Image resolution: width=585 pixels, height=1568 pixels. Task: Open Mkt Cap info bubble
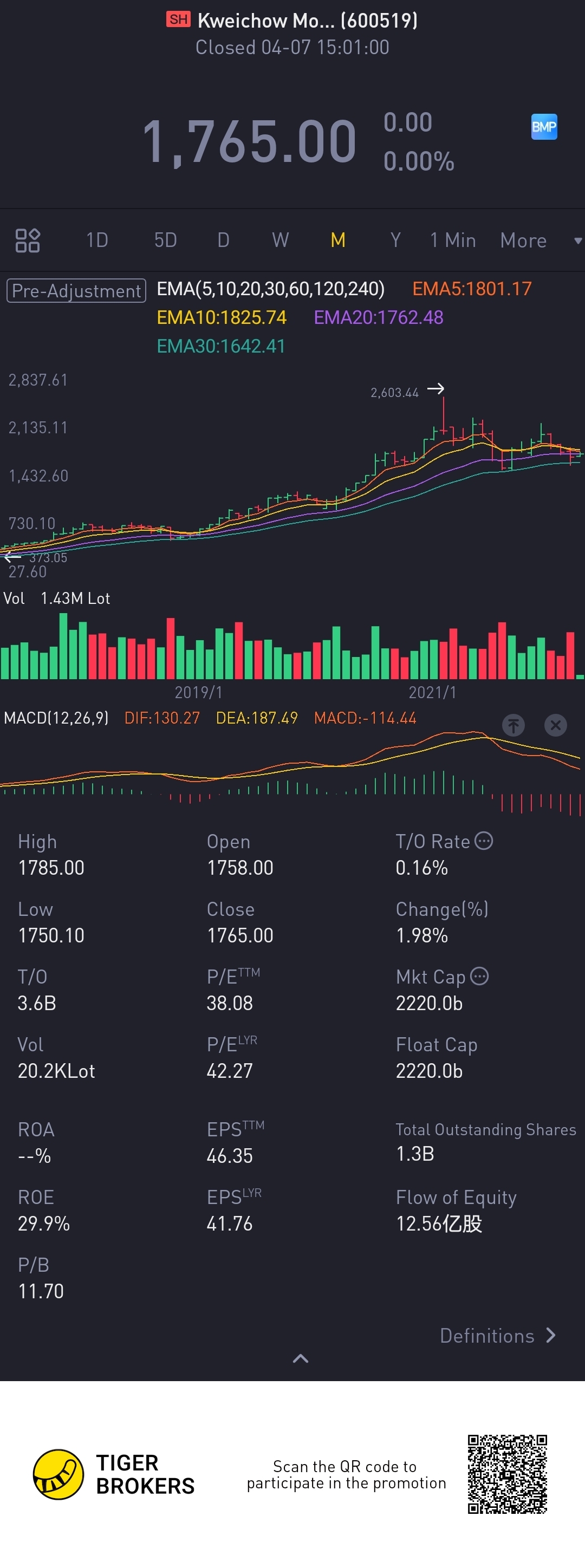[x=479, y=976]
